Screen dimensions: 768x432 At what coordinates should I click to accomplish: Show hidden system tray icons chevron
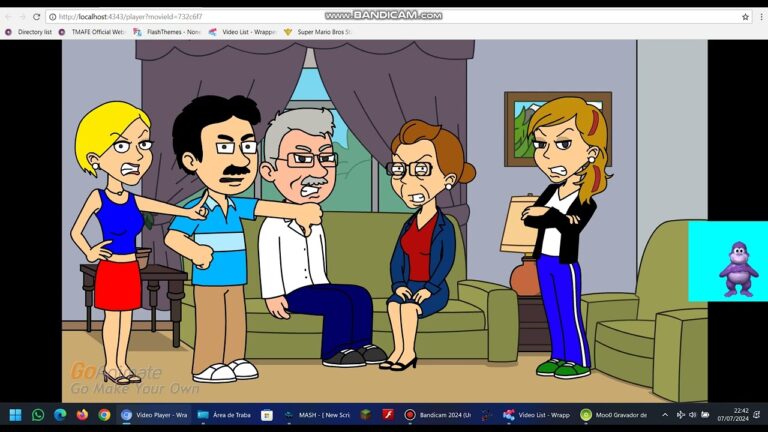click(665, 415)
